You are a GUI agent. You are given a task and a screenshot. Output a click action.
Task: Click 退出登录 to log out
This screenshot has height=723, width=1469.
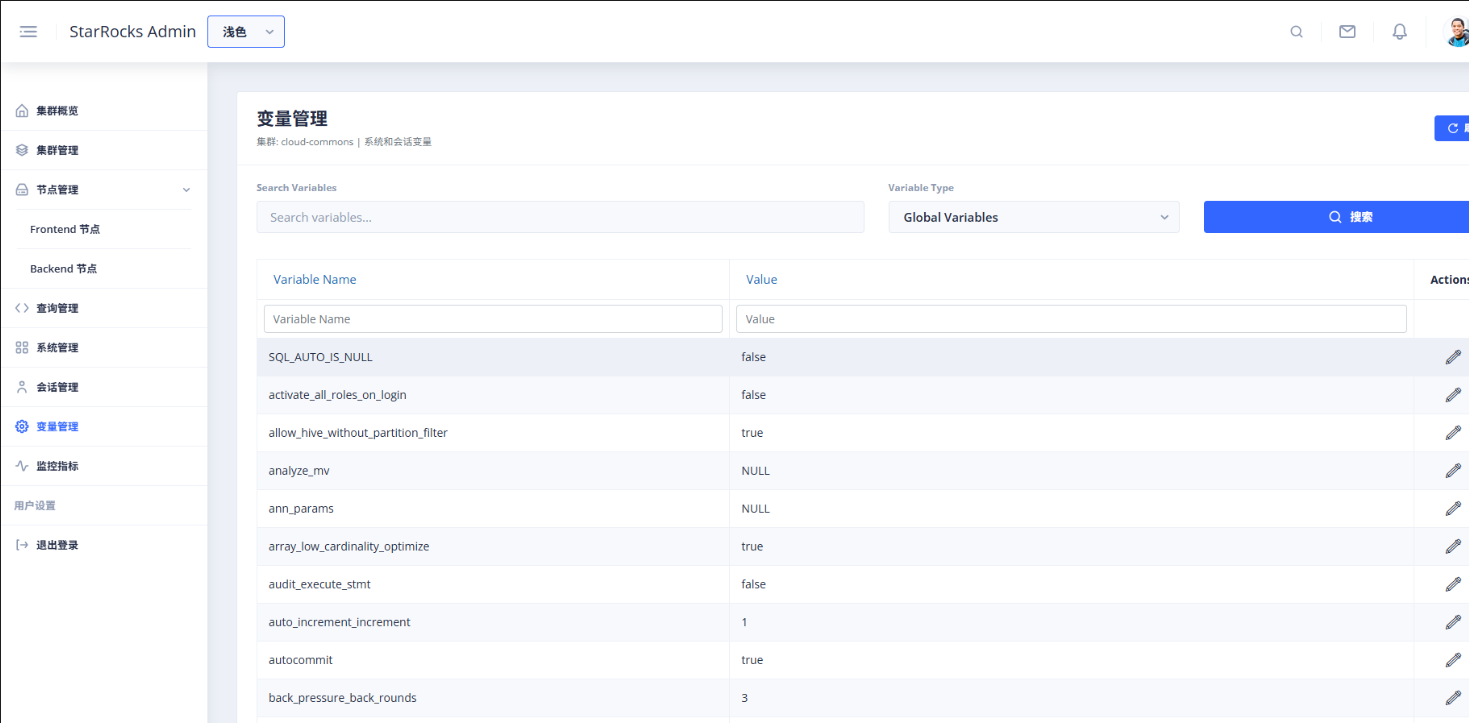(x=57, y=545)
